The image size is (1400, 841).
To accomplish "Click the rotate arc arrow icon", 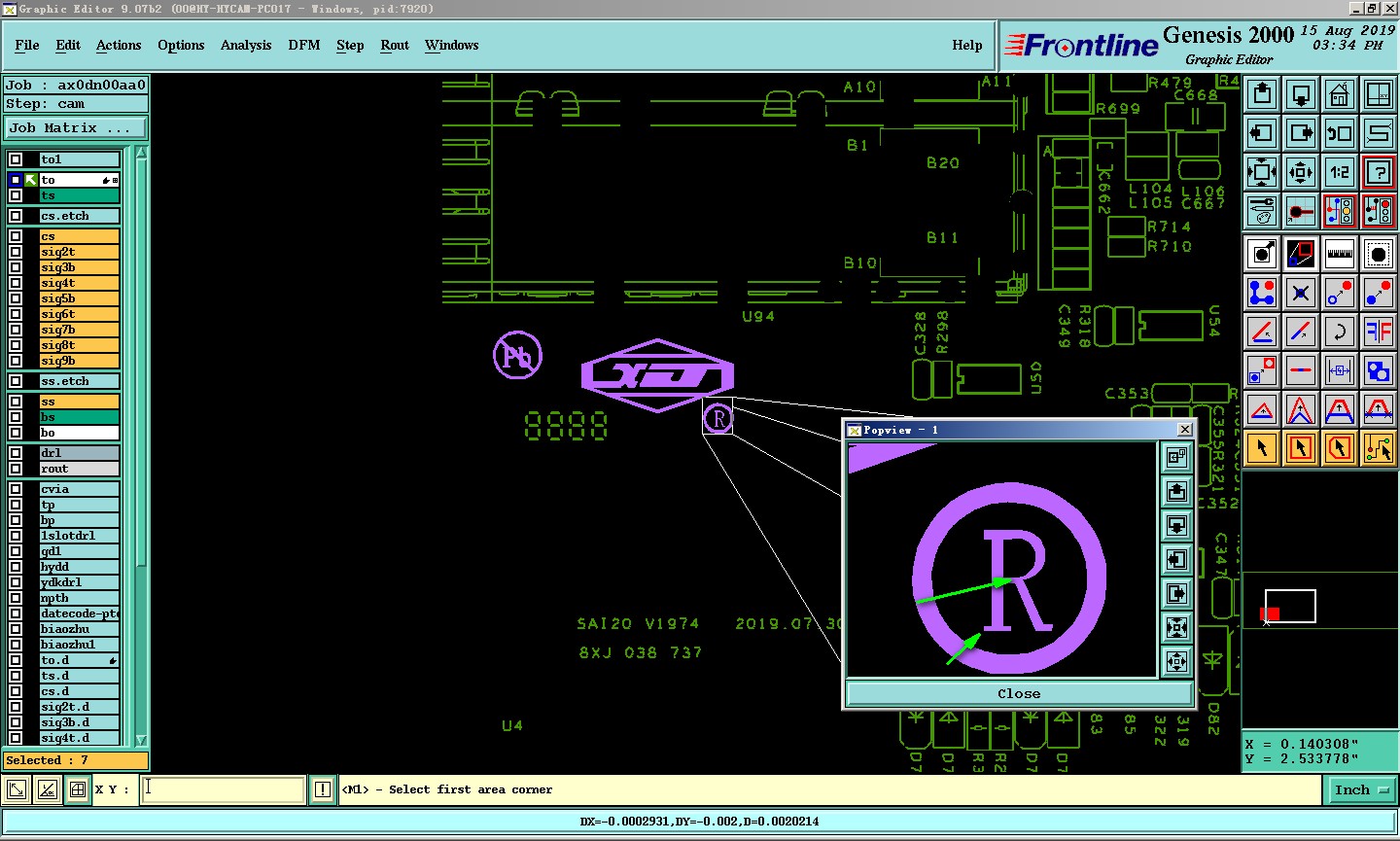I will [x=1340, y=332].
